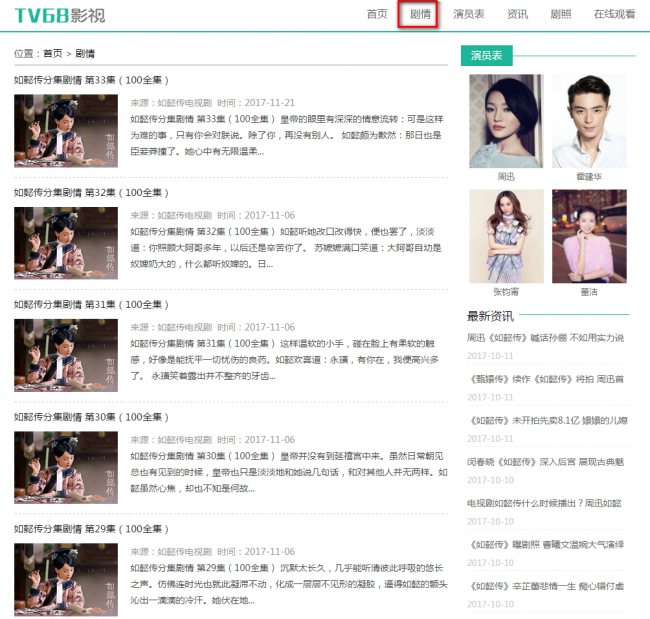Click the green 演员表 sidebar header

(x=486, y=55)
